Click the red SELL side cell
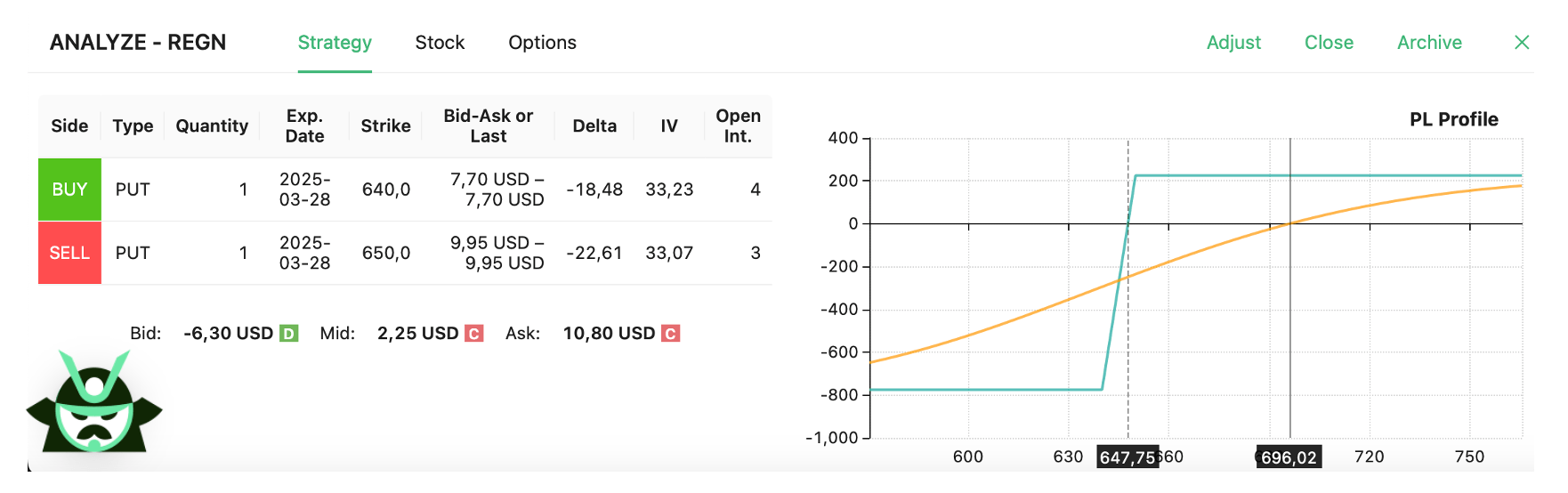Viewport: 1568px width, 493px height. click(69, 253)
